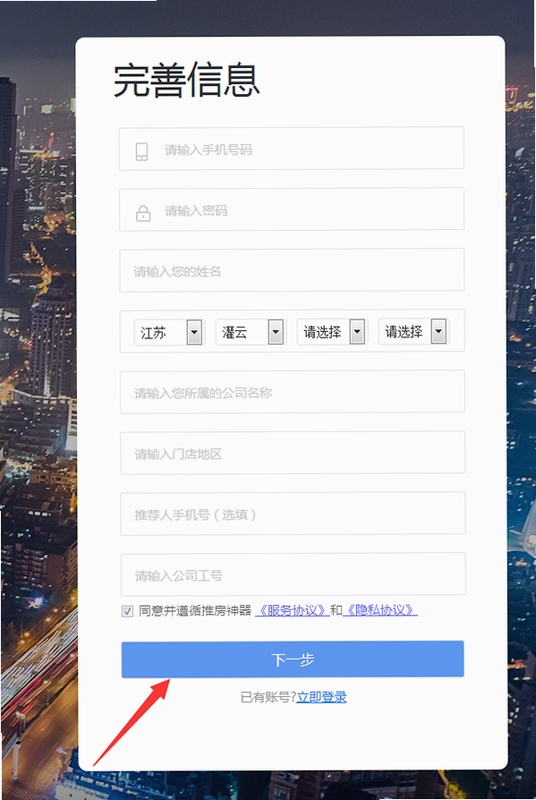Focus the 请输入手机号码 input field
Image resolution: width=536 pixels, height=800 pixels.
point(292,148)
